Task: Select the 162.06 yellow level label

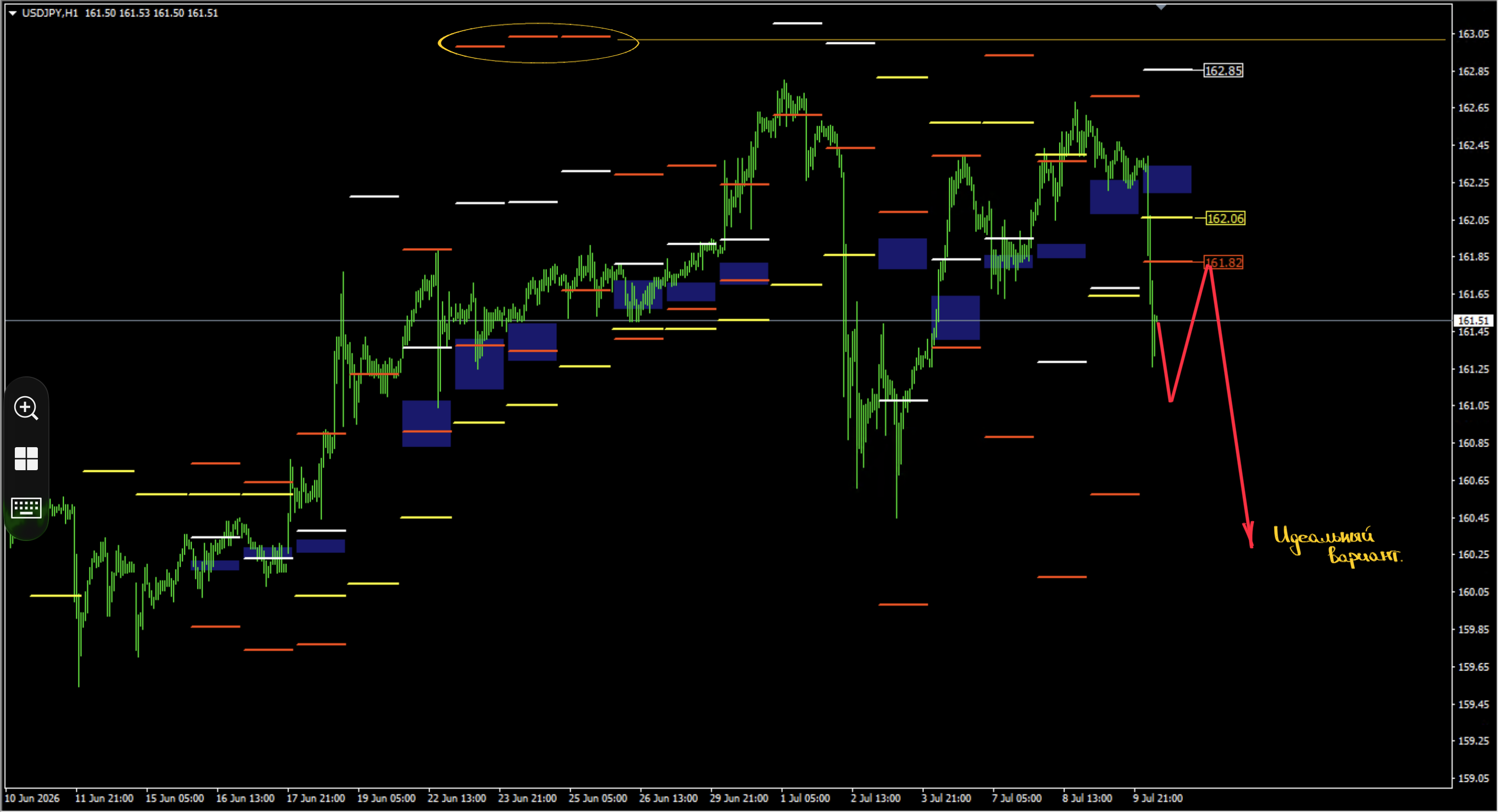Action: click(x=1225, y=218)
